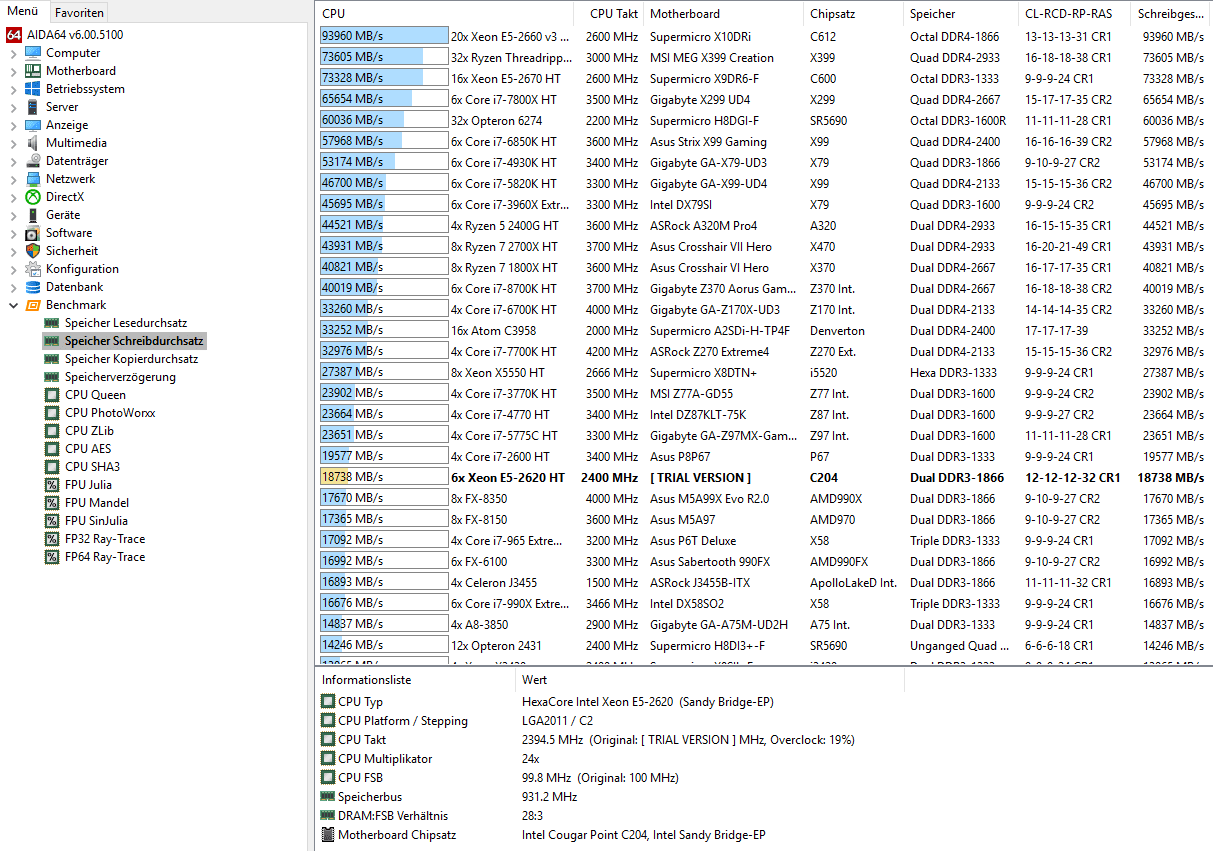Open the Betriebssystem Windows icon
The image size is (1213, 851).
33,89
